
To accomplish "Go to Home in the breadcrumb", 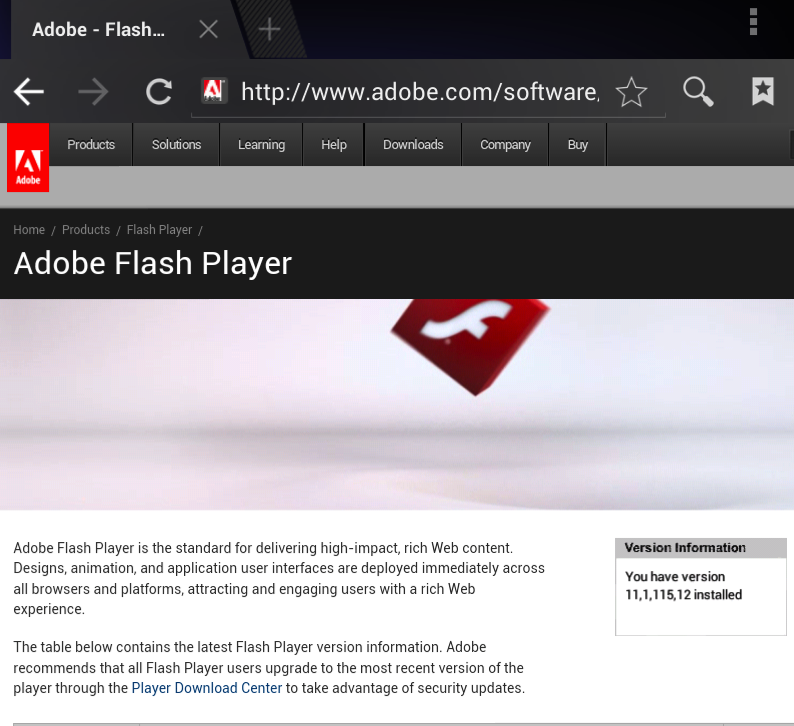I will pyautogui.click(x=29, y=230).
